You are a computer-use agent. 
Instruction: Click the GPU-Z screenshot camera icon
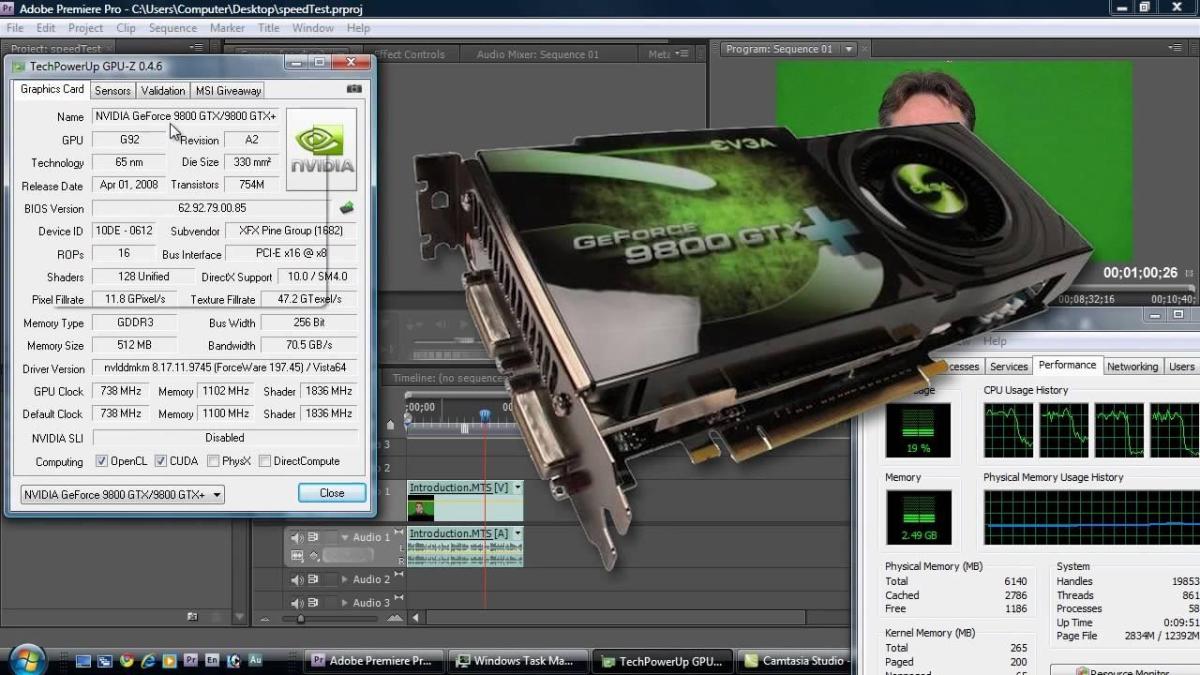click(354, 89)
